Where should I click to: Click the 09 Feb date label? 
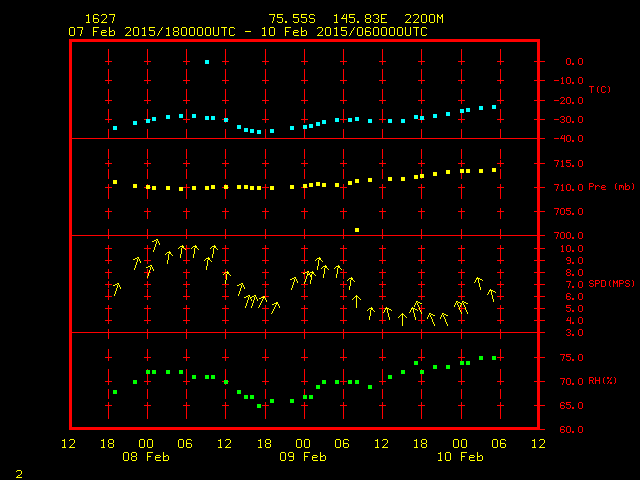click(x=303, y=456)
